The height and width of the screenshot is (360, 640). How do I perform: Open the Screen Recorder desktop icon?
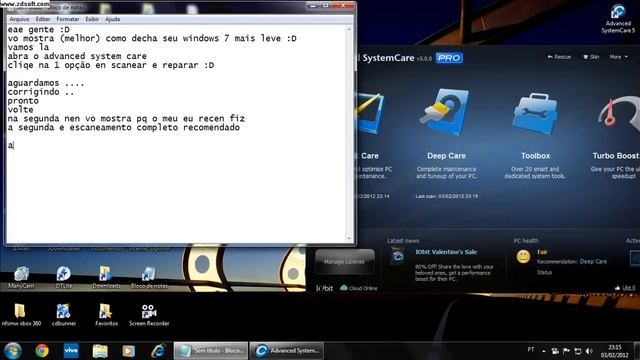(149, 315)
